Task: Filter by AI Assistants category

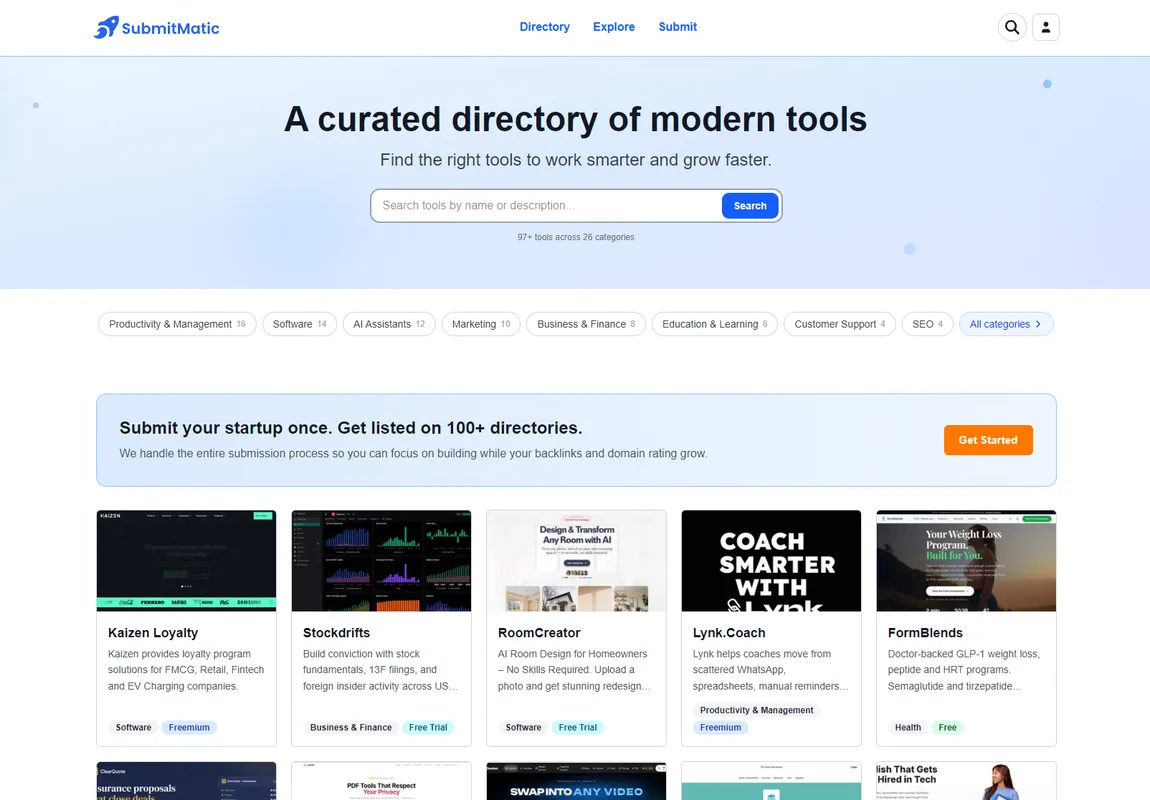Action: click(x=389, y=324)
